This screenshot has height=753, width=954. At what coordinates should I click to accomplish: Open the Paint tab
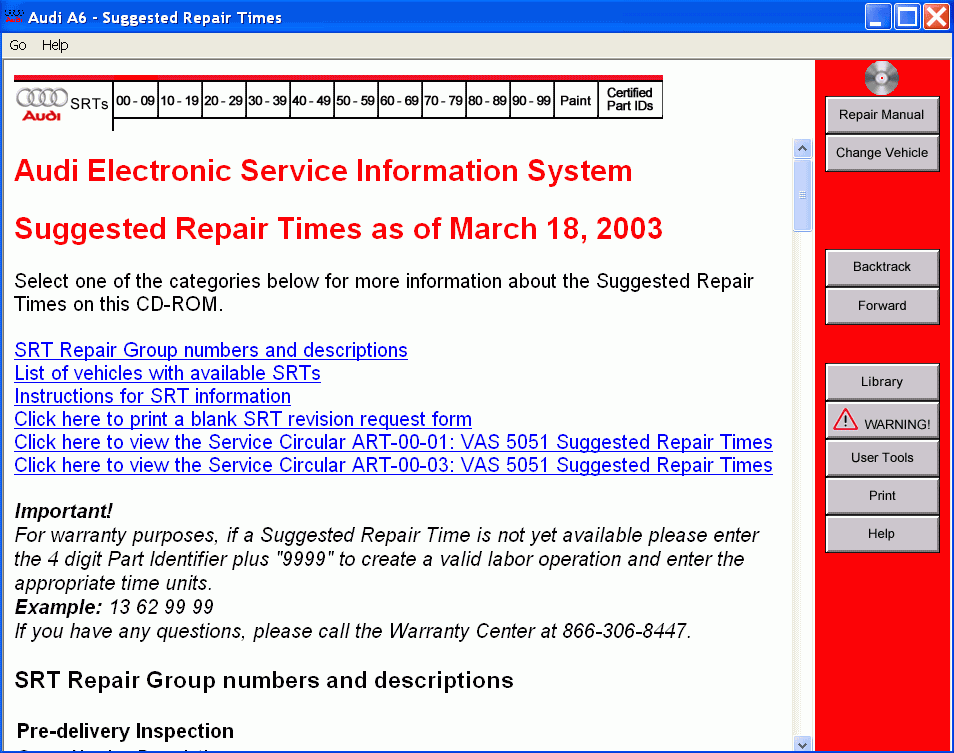(576, 100)
